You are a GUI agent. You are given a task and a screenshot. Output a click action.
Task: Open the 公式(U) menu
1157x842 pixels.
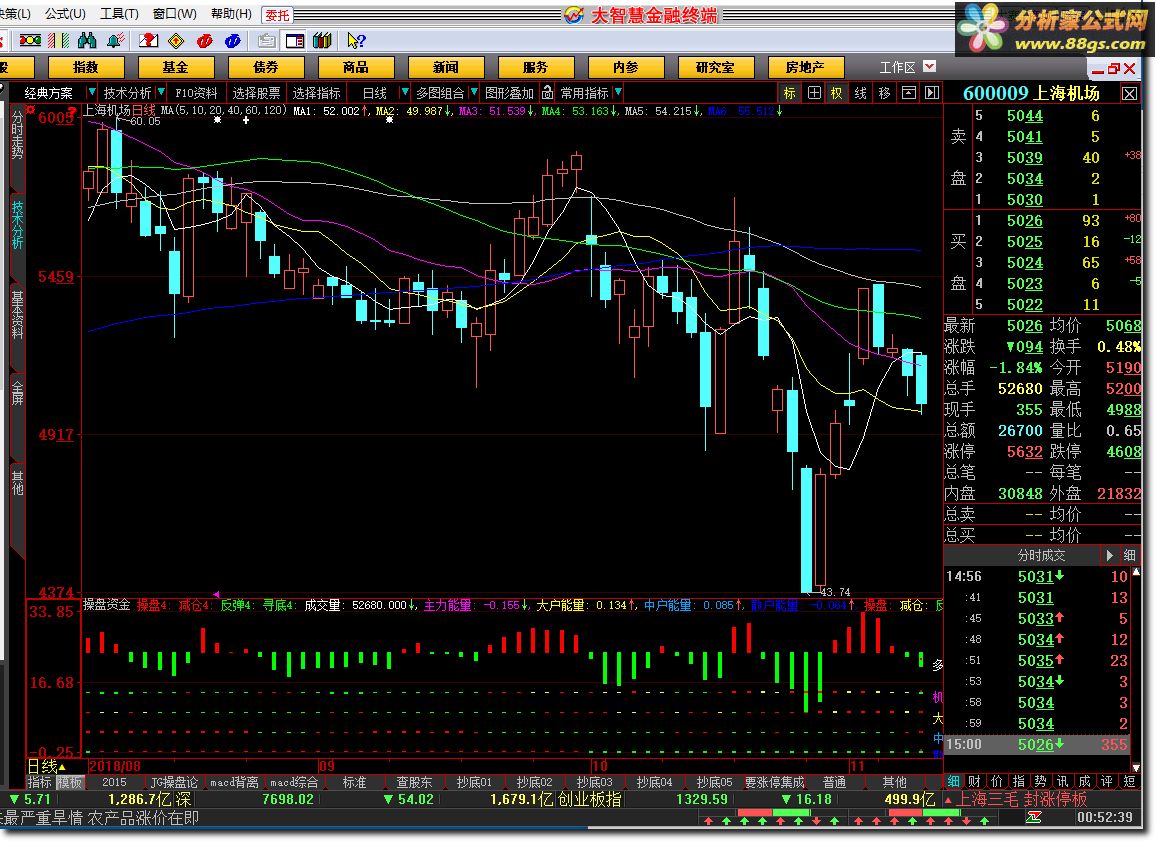[65, 13]
